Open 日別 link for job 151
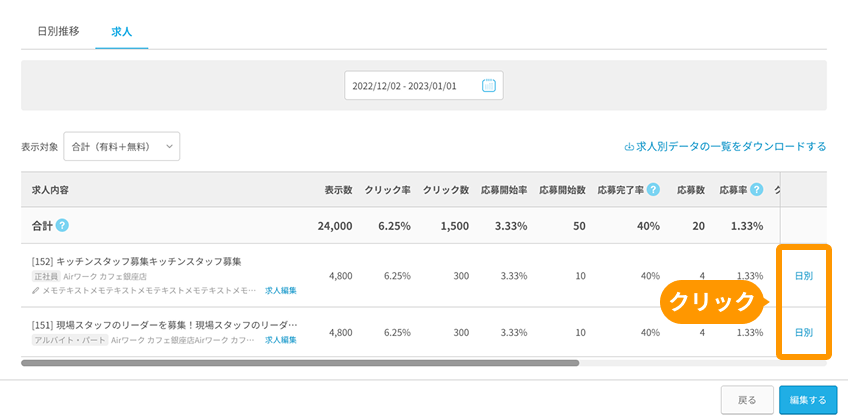Viewport: 848px width, 420px height. tap(804, 333)
